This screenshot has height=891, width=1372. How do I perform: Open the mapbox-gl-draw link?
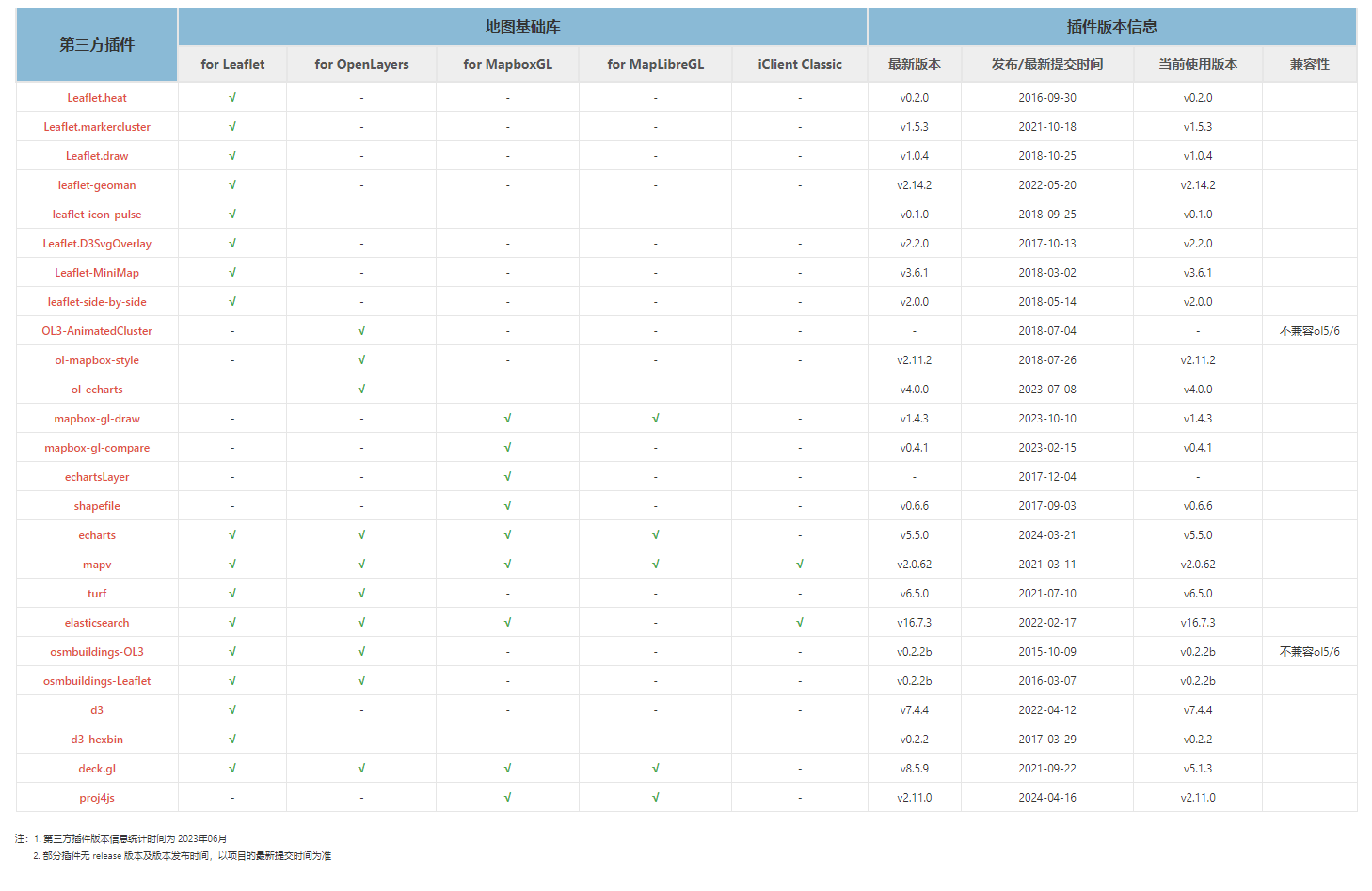click(97, 419)
